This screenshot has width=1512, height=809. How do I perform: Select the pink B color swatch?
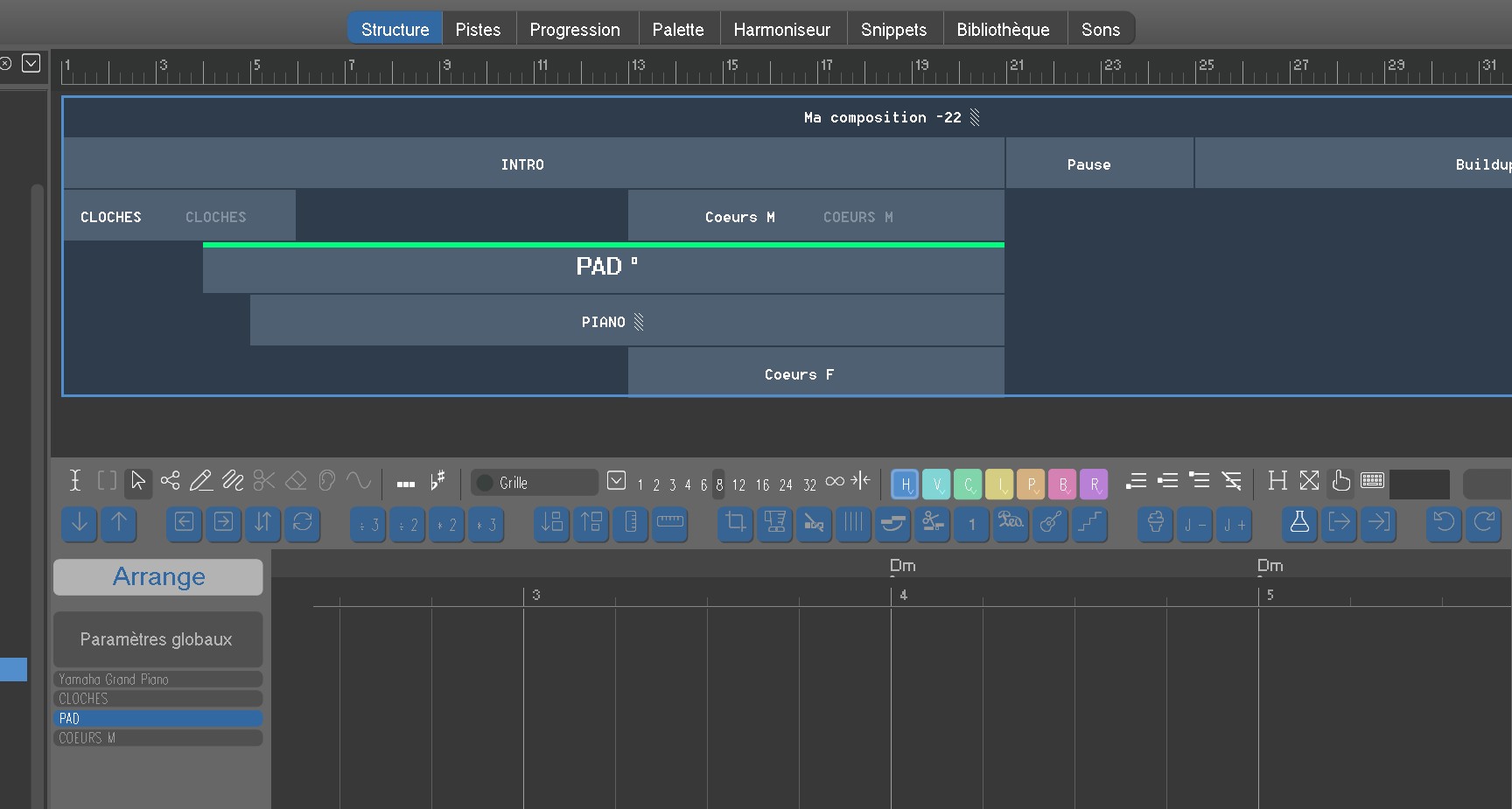[x=1062, y=484]
